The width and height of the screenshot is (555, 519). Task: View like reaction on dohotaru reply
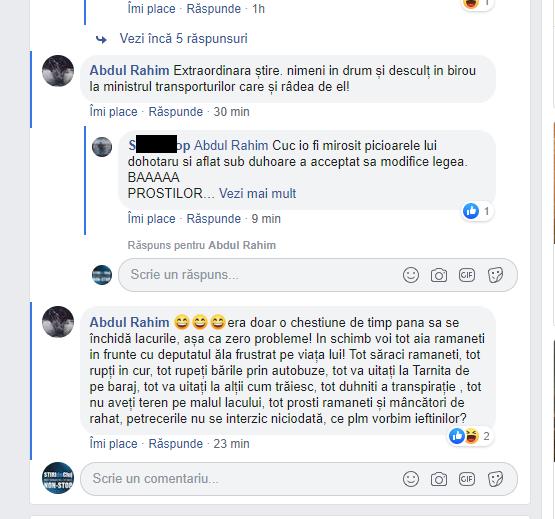477,211
